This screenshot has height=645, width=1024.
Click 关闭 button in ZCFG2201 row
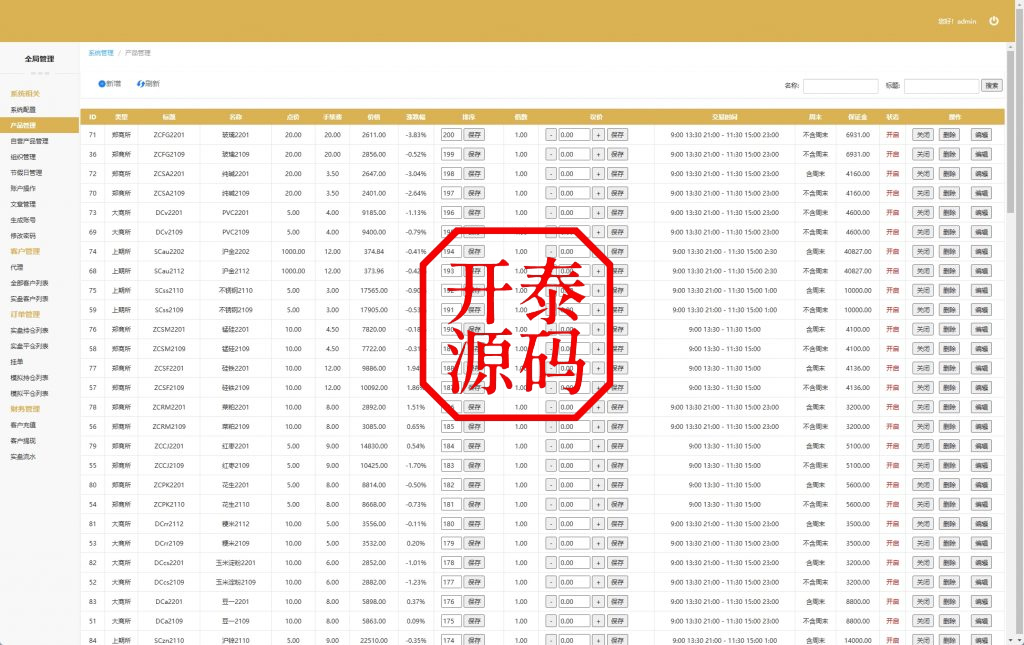point(923,134)
